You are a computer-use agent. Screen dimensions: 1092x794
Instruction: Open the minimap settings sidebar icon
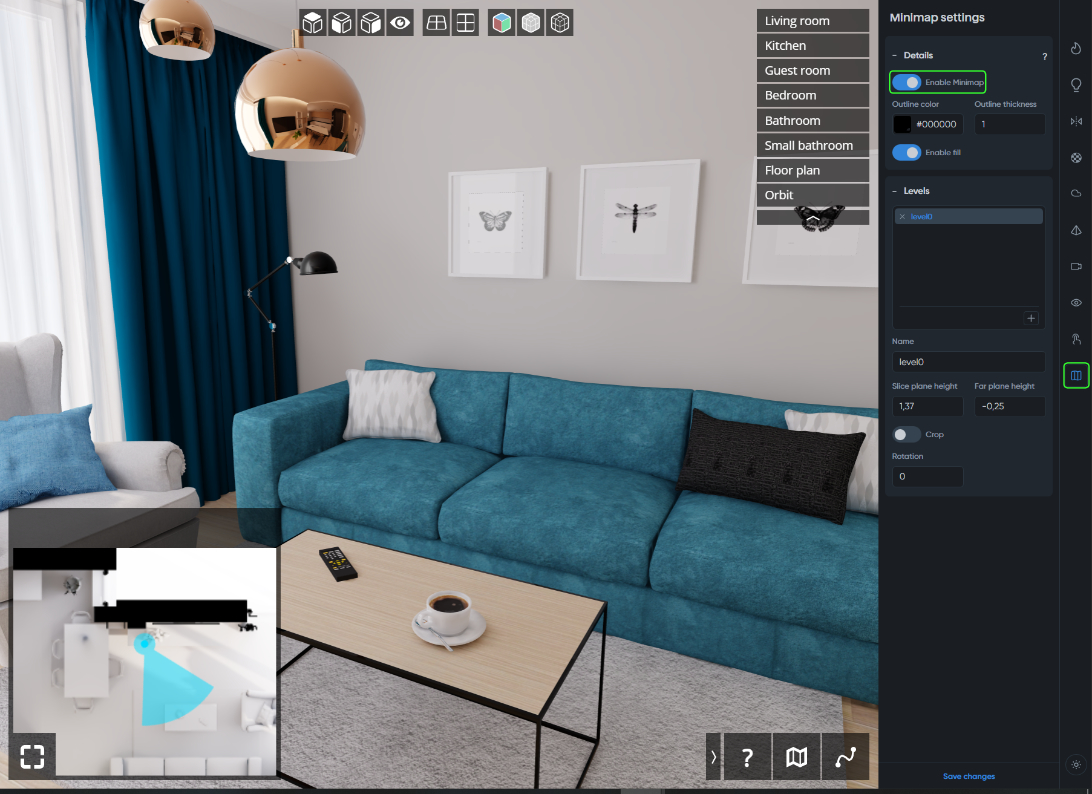pyautogui.click(x=1076, y=376)
